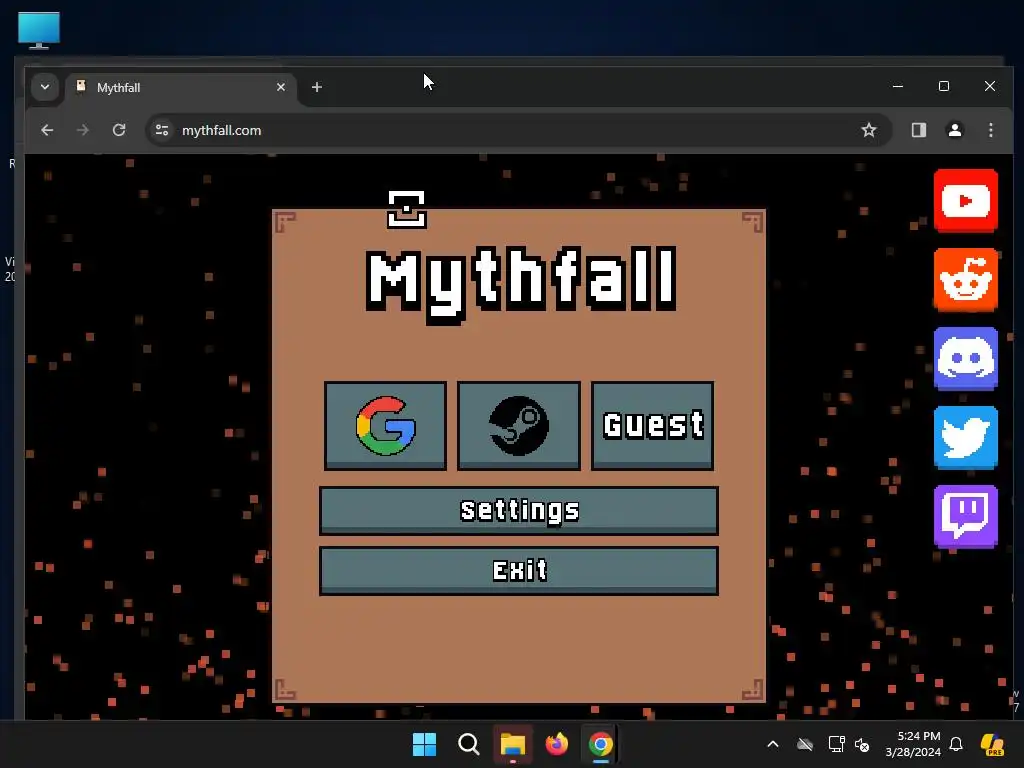Viewport: 1024px width, 768px height.
Task: Click the fullscreen icon above the Mythfall title
Action: pyautogui.click(x=407, y=210)
